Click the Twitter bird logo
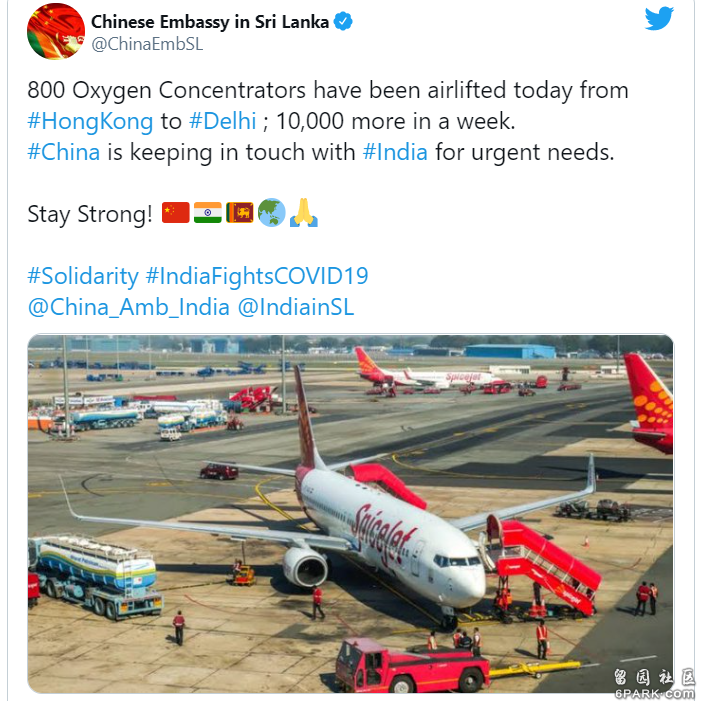 pyautogui.click(x=659, y=18)
